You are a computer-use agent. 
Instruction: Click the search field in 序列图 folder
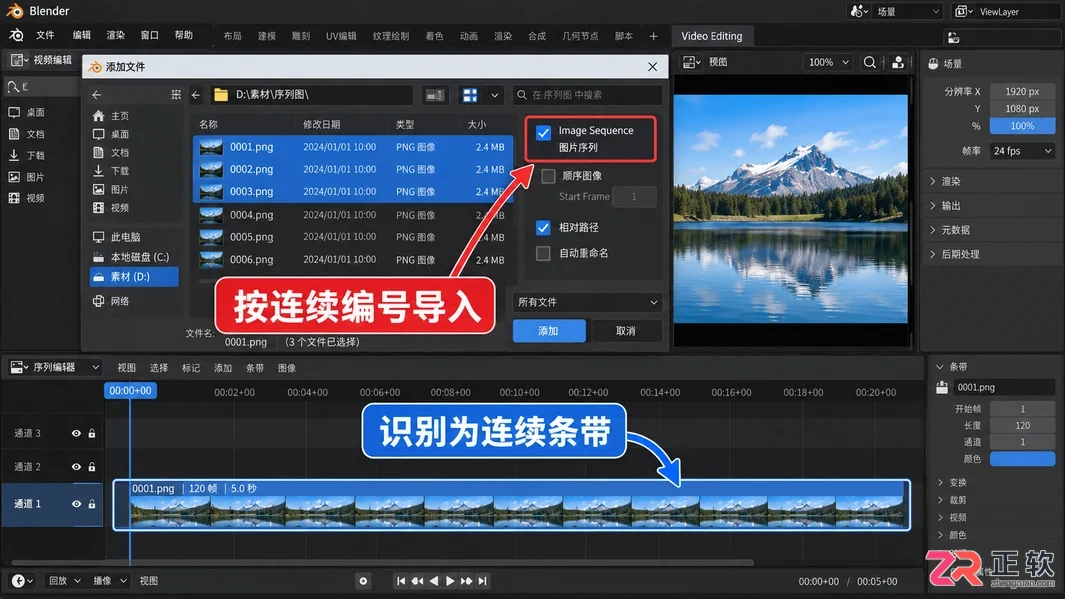coord(588,95)
